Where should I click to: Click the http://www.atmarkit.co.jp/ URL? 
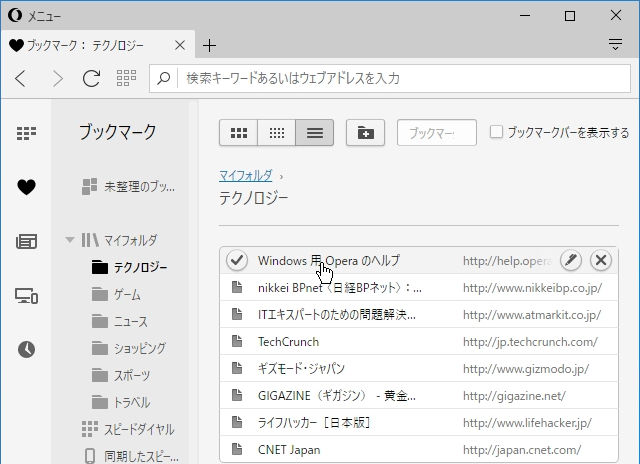(532, 315)
